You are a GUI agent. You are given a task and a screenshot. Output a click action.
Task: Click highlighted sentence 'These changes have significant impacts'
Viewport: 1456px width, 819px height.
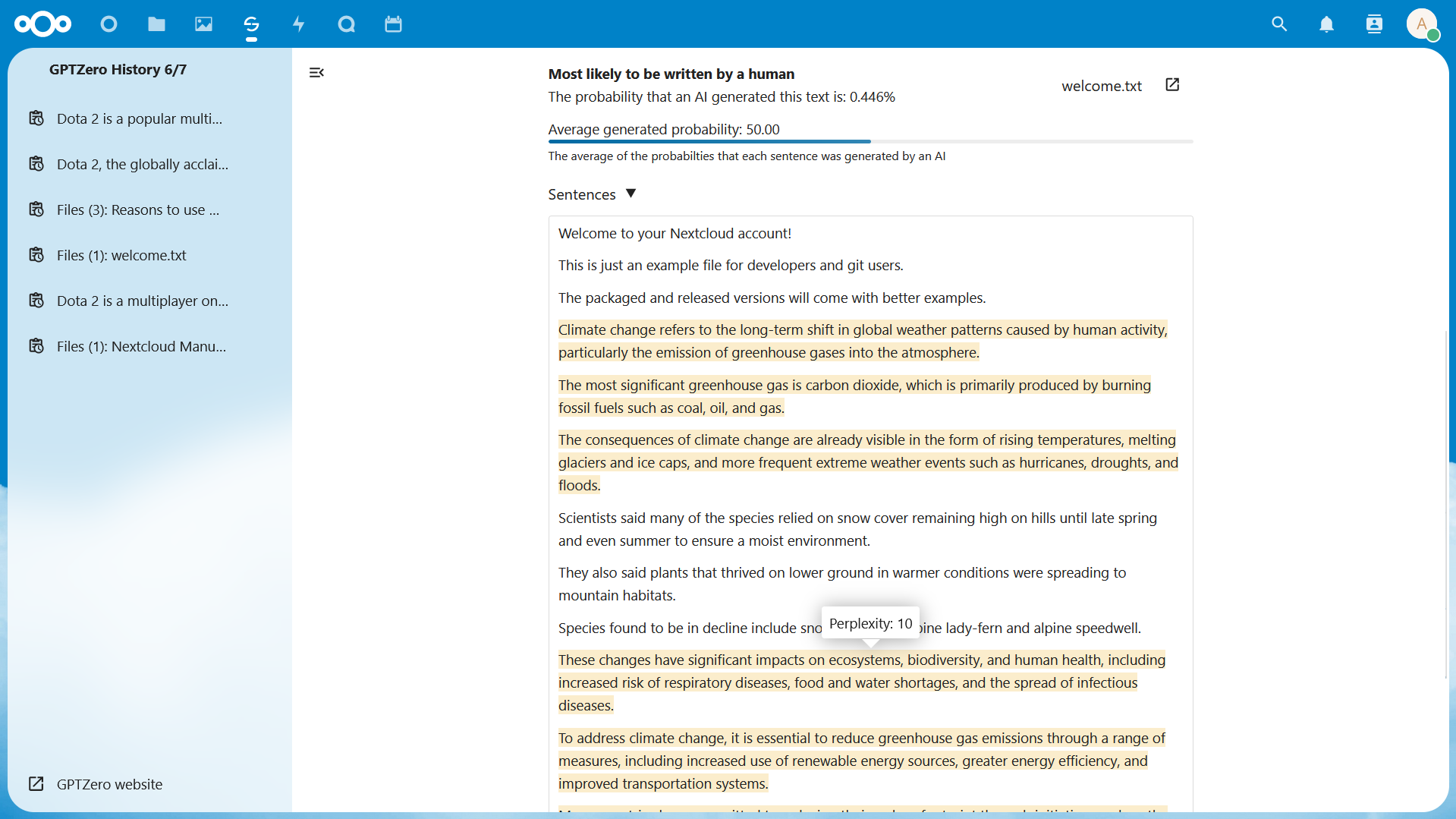862,682
